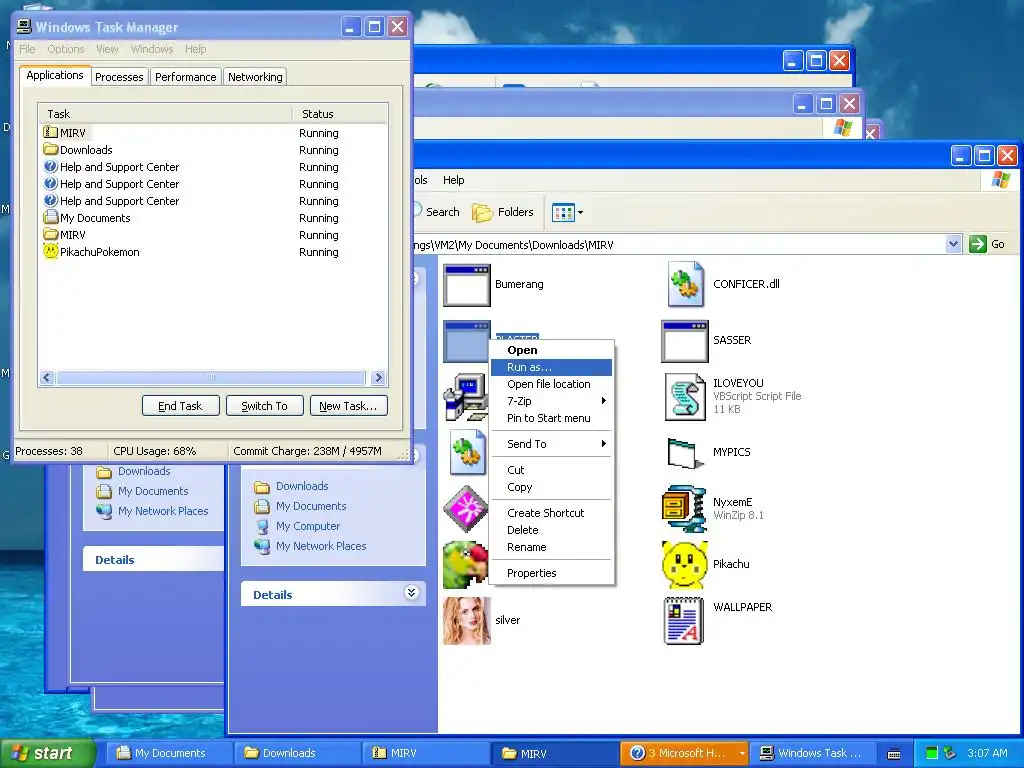The width and height of the screenshot is (1024, 768).
Task: Open the Microsoft Help taskbar group
Action: coord(683,753)
